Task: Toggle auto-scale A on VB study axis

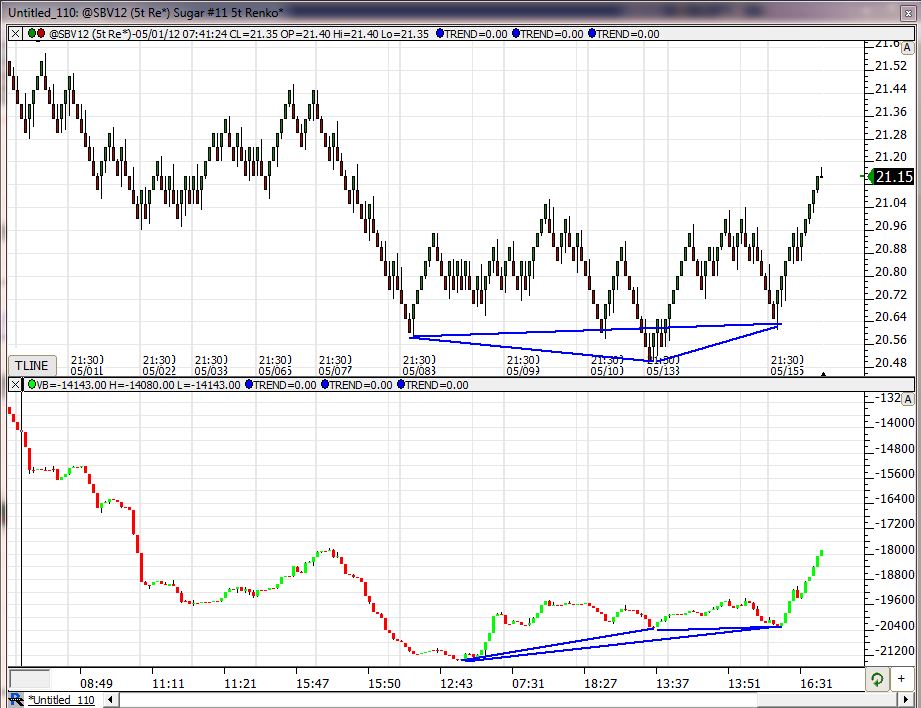Action: coord(907,400)
